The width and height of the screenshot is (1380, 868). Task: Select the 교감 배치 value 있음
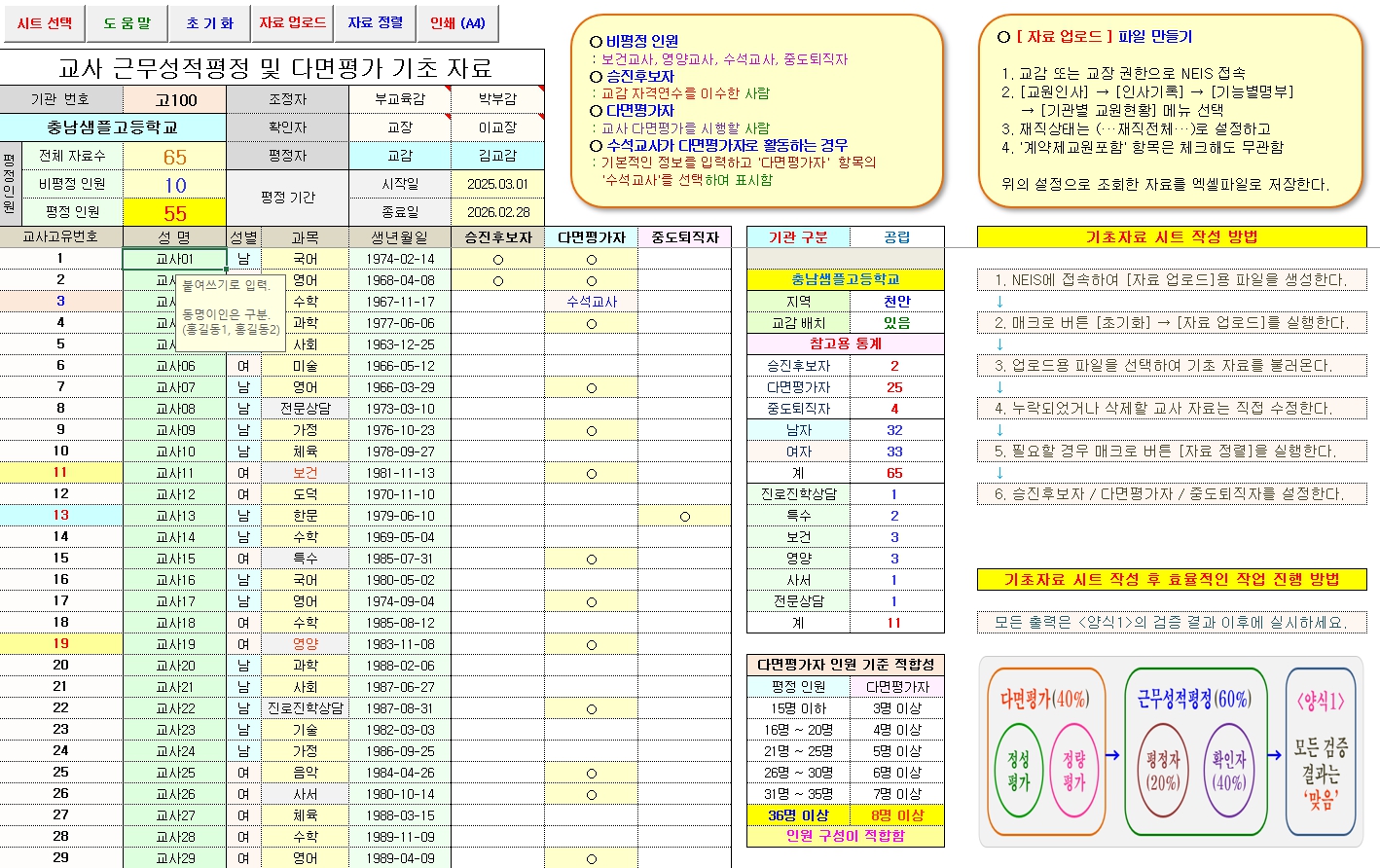click(896, 323)
